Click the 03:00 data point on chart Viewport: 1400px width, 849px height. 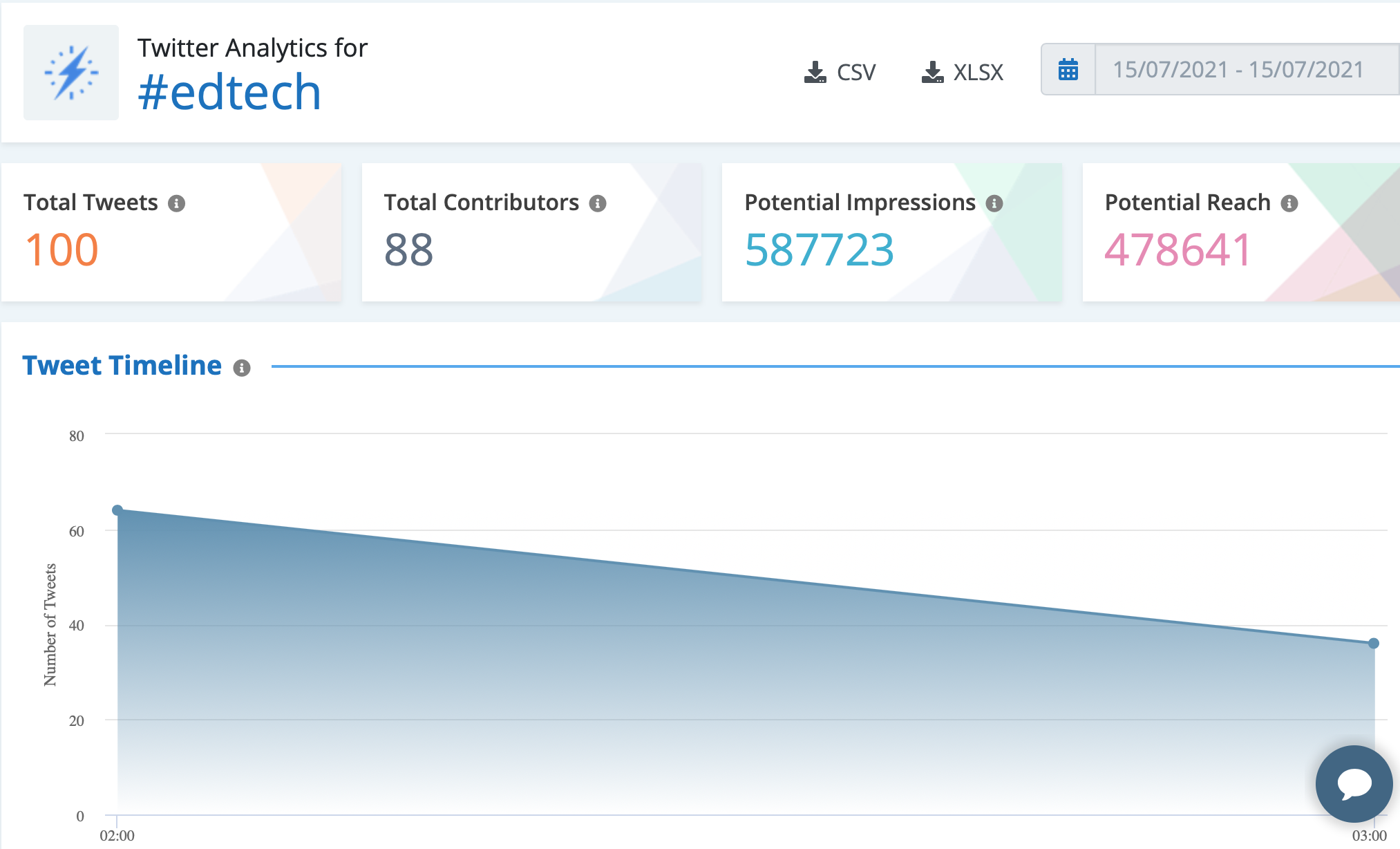click(1374, 643)
